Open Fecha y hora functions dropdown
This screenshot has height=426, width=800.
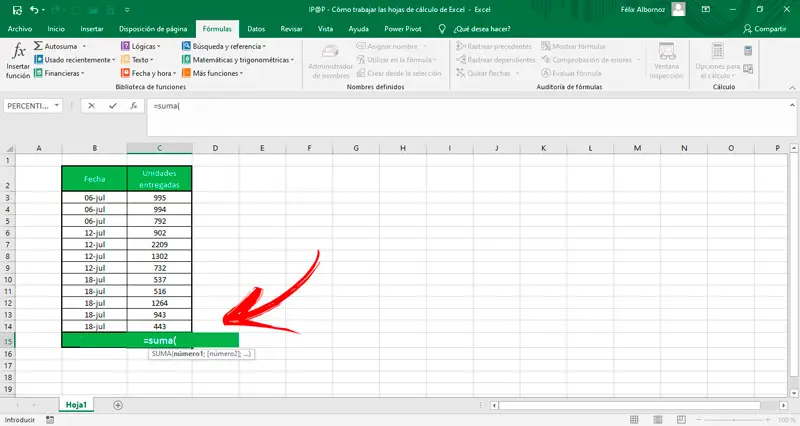(148, 73)
